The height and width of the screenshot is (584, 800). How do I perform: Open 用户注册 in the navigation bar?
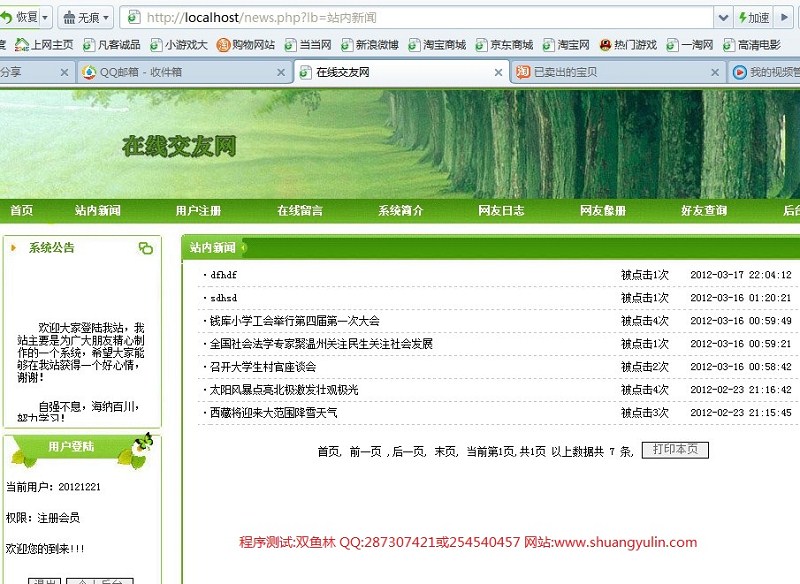tap(198, 210)
